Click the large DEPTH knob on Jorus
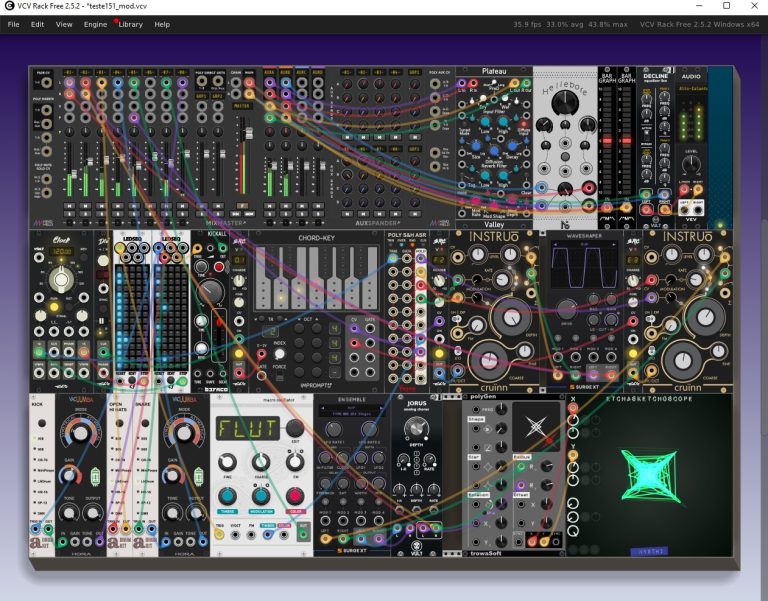Image resolution: width=768 pixels, height=601 pixels. click(x=416, y=428)
